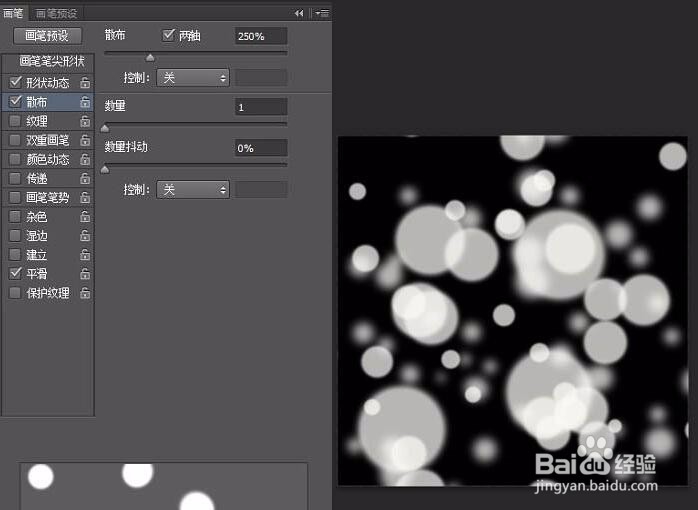Uncheck the 形状动态 checkbox

[x=16, y=82]
